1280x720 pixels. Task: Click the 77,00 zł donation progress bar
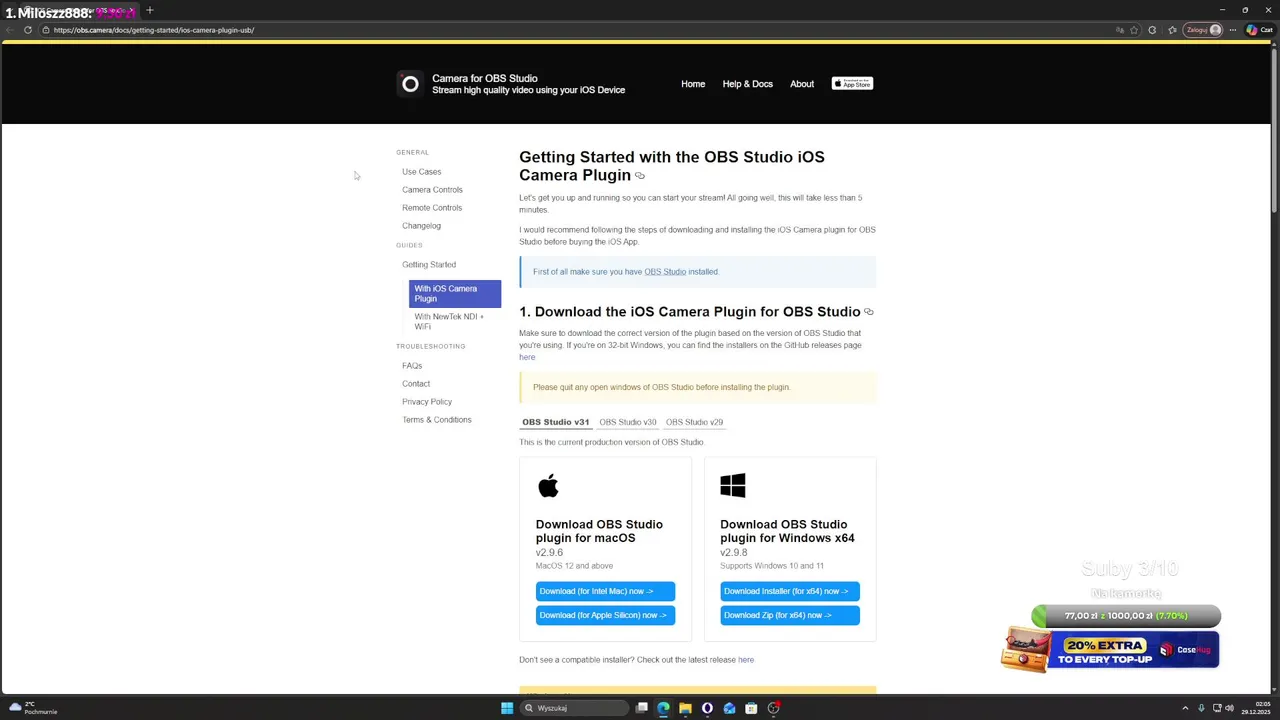(x=1126, y=616)
